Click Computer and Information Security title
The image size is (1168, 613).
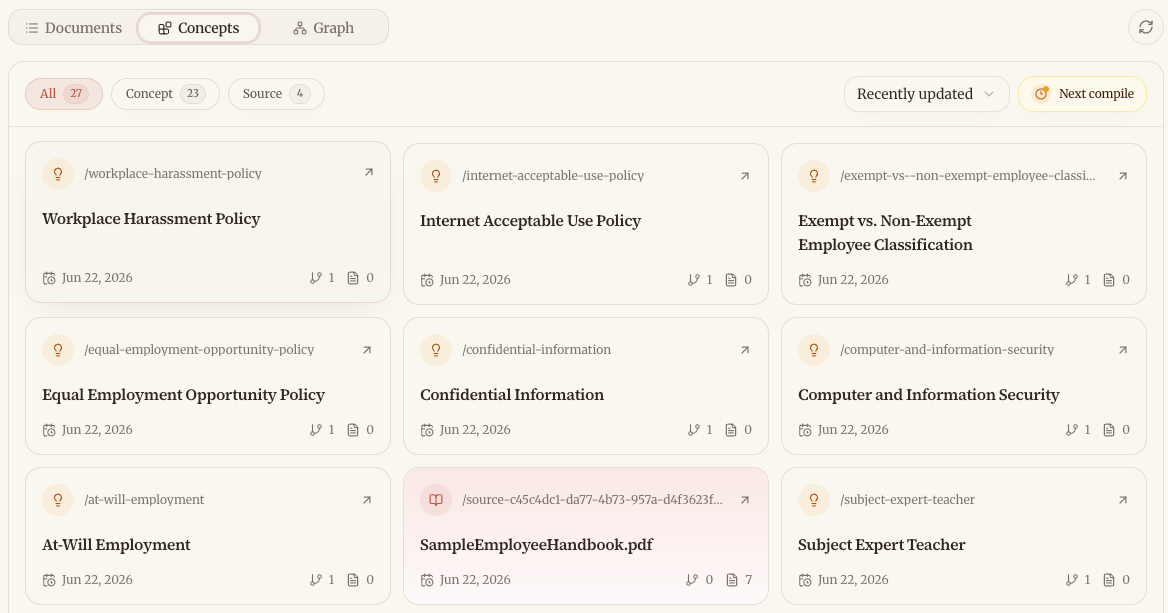click(x=929, y=395)
